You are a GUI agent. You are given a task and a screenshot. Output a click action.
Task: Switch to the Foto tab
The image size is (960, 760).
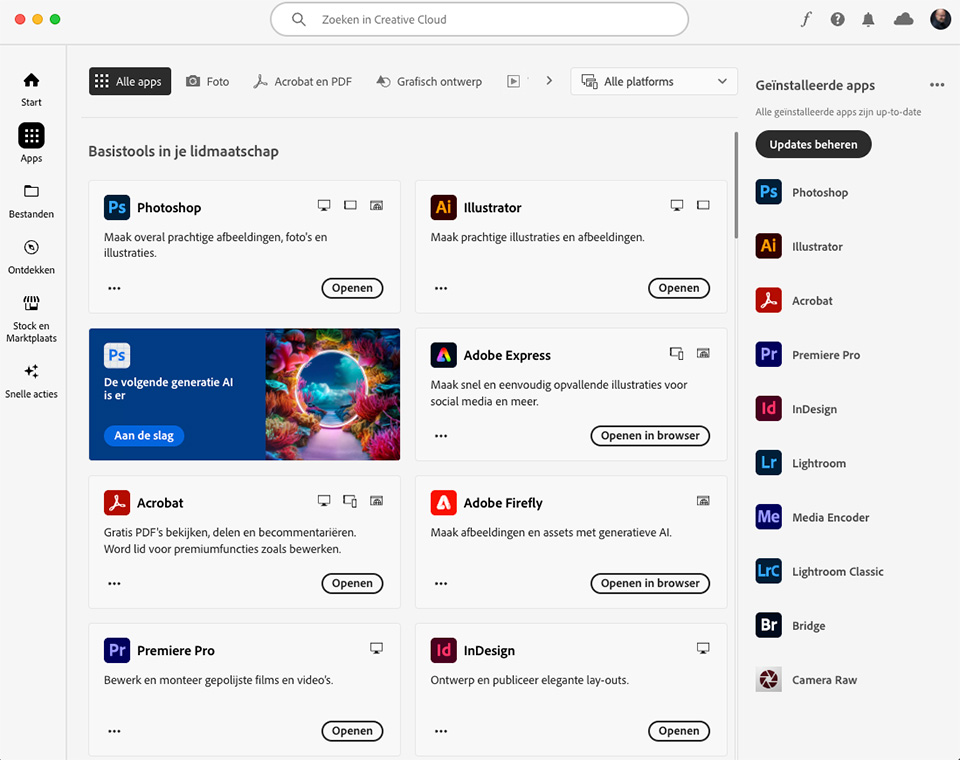point(208,81)
